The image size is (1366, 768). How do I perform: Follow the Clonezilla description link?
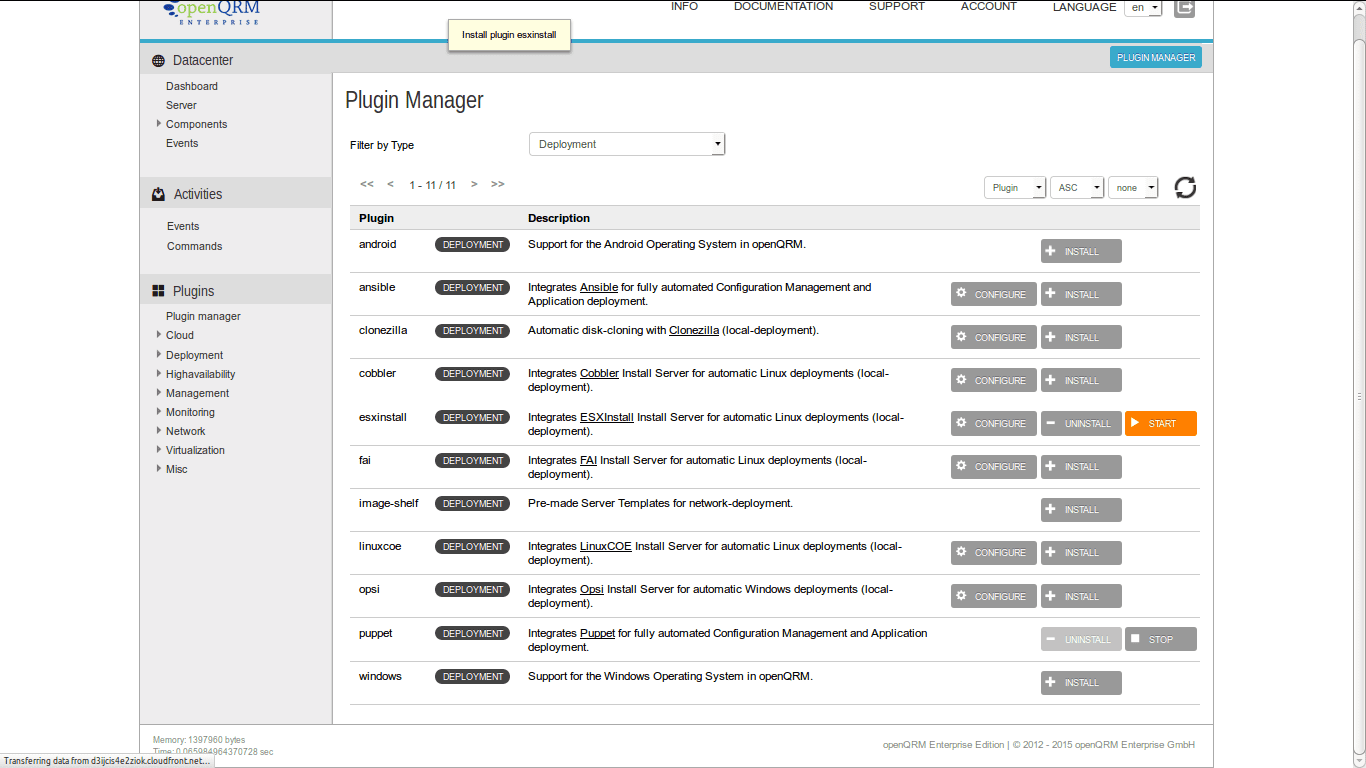pos(694,330)
